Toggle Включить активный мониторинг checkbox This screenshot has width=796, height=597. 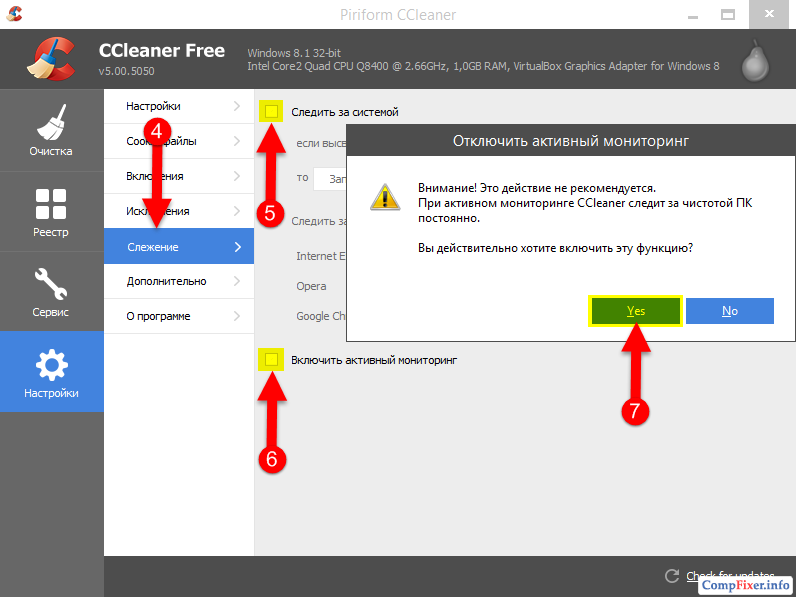tap(271, 359)
